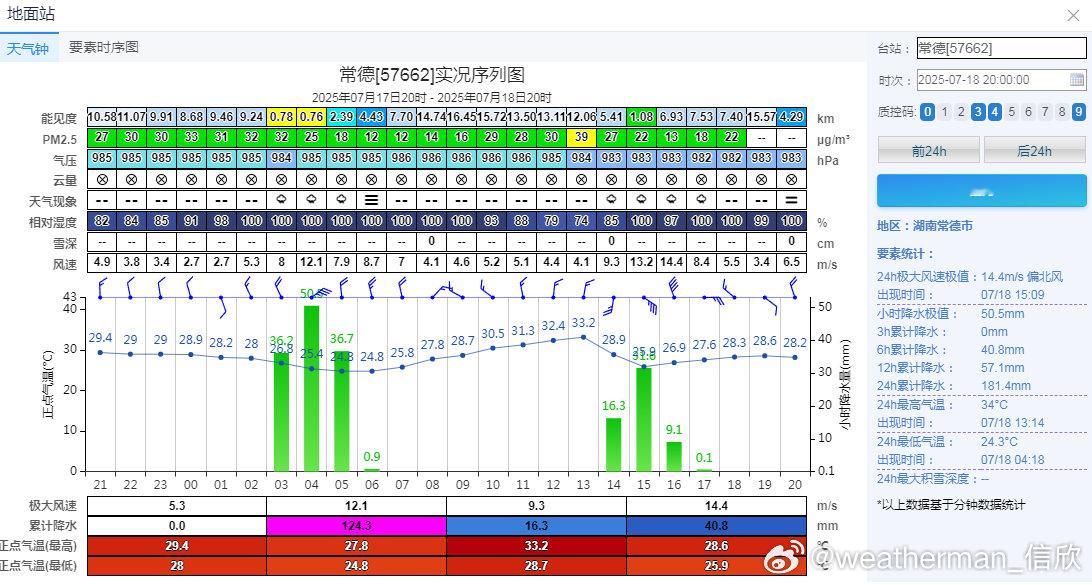Click the 累计降水 summary cell showing 0.0
Screen dimensions: 1092x585
[x=177, y=526]
